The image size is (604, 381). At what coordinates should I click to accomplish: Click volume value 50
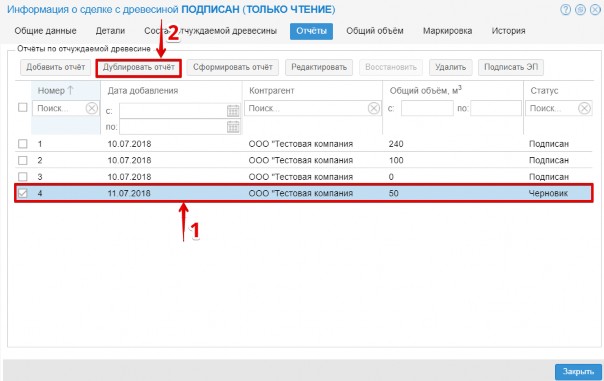point(394,193)
